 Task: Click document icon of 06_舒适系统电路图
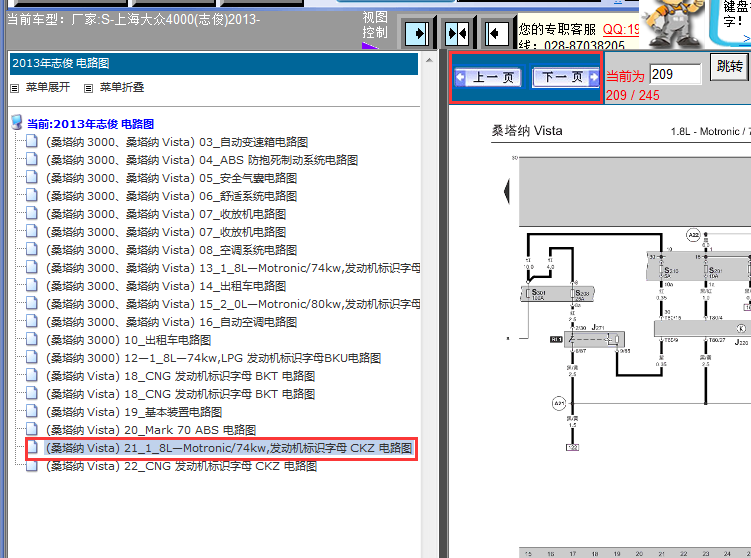pos(32,195)
